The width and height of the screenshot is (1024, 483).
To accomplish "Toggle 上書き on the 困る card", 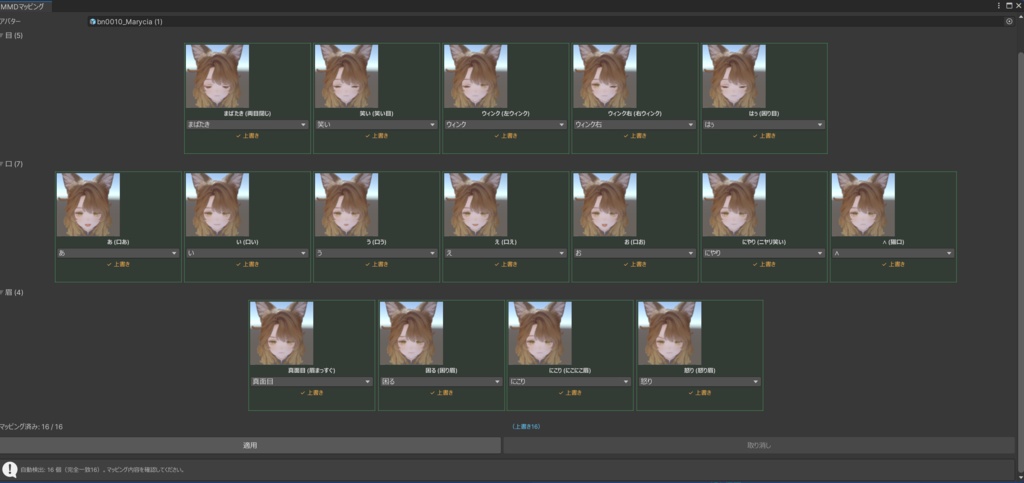I will tap(441, 393).
